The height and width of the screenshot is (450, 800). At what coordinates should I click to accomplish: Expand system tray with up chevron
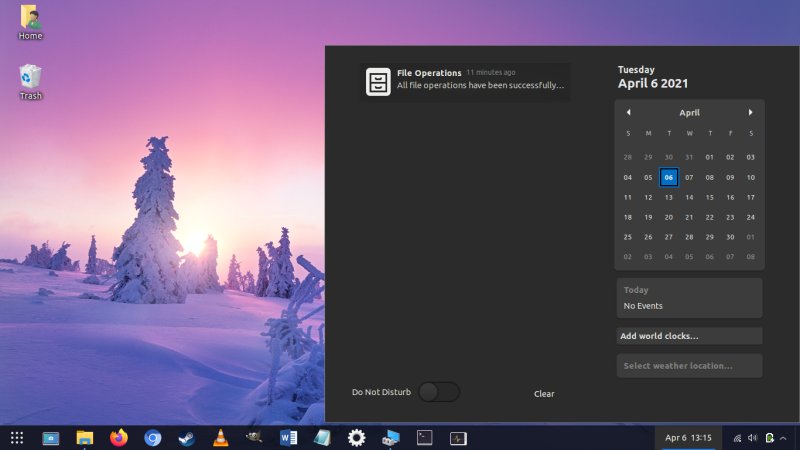(x=783, y=438)
